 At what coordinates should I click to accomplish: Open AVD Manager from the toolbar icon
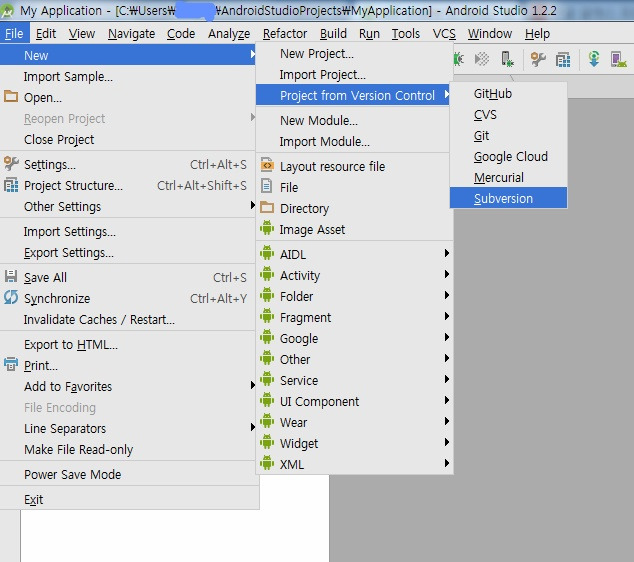click(x=618, y=59)
